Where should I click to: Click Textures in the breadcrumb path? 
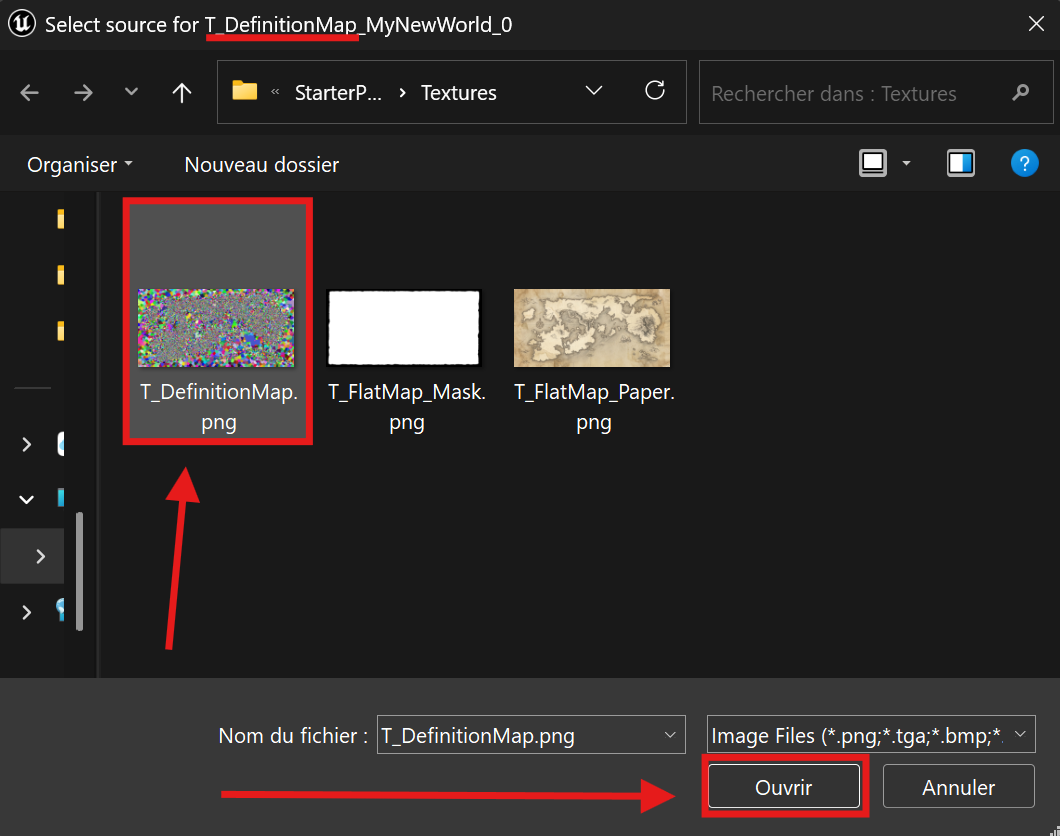tap(458, 93)
